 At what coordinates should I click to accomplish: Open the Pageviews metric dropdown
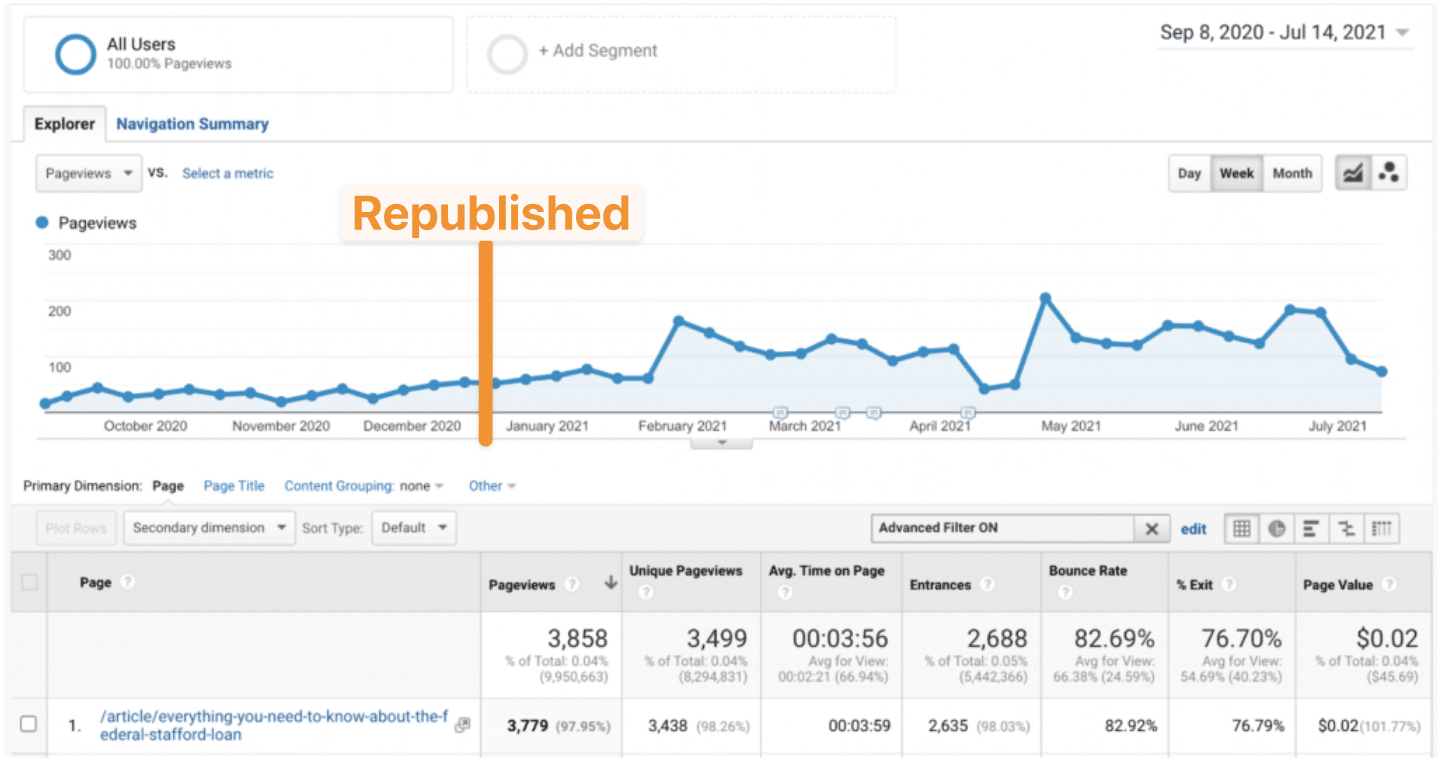click(x=88, y=173)
